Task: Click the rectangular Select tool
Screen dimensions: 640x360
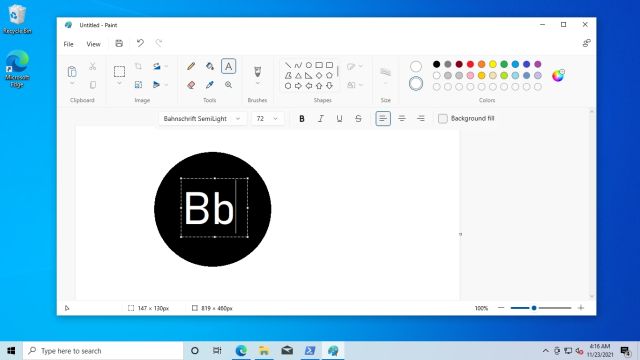Action: (119, 71)
